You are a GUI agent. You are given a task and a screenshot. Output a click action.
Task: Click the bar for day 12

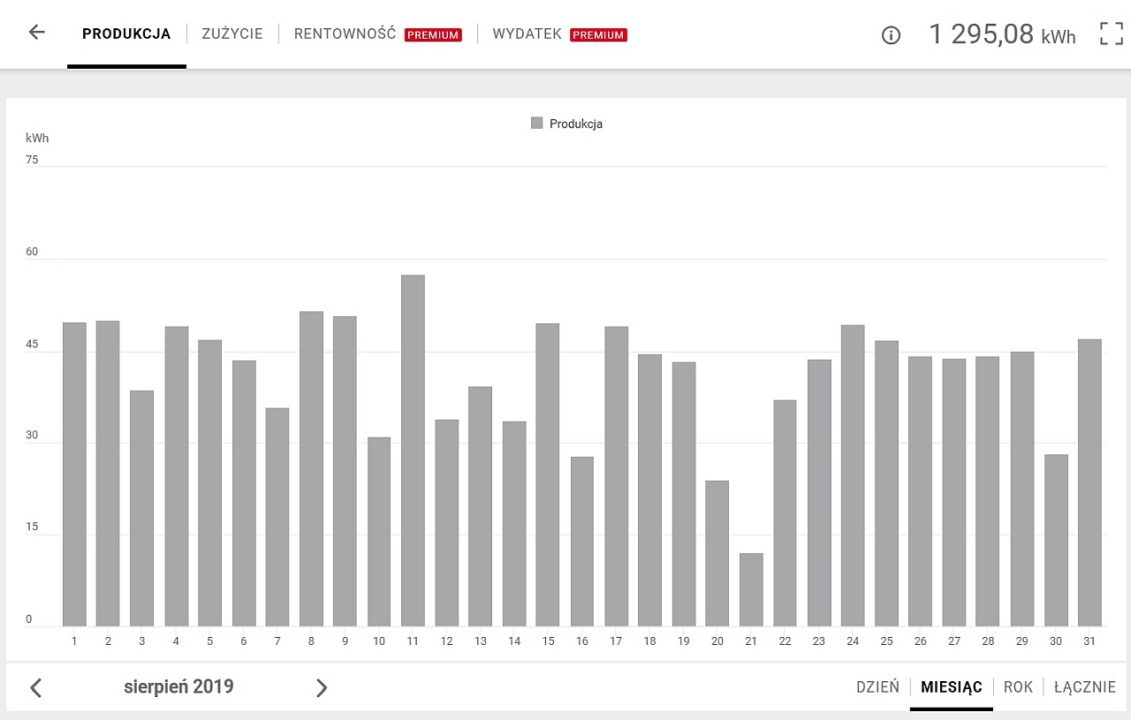446,522
